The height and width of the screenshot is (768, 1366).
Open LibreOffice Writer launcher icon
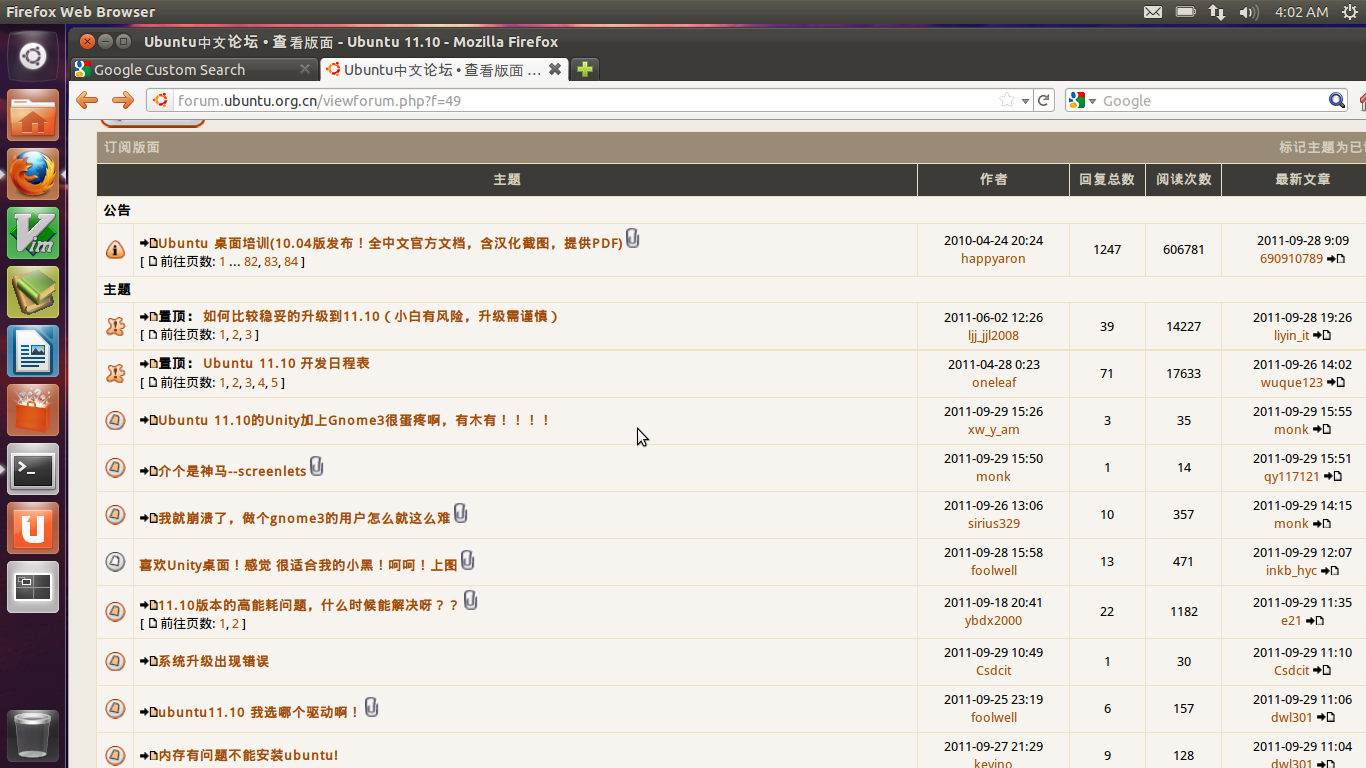33,352
